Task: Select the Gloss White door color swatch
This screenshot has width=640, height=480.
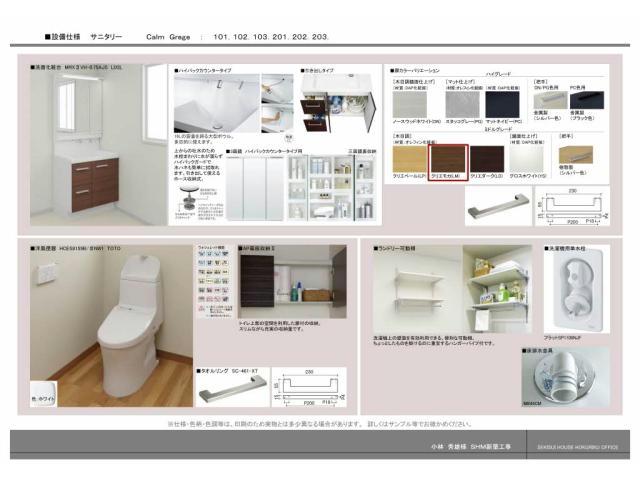Action: [527, 159]
